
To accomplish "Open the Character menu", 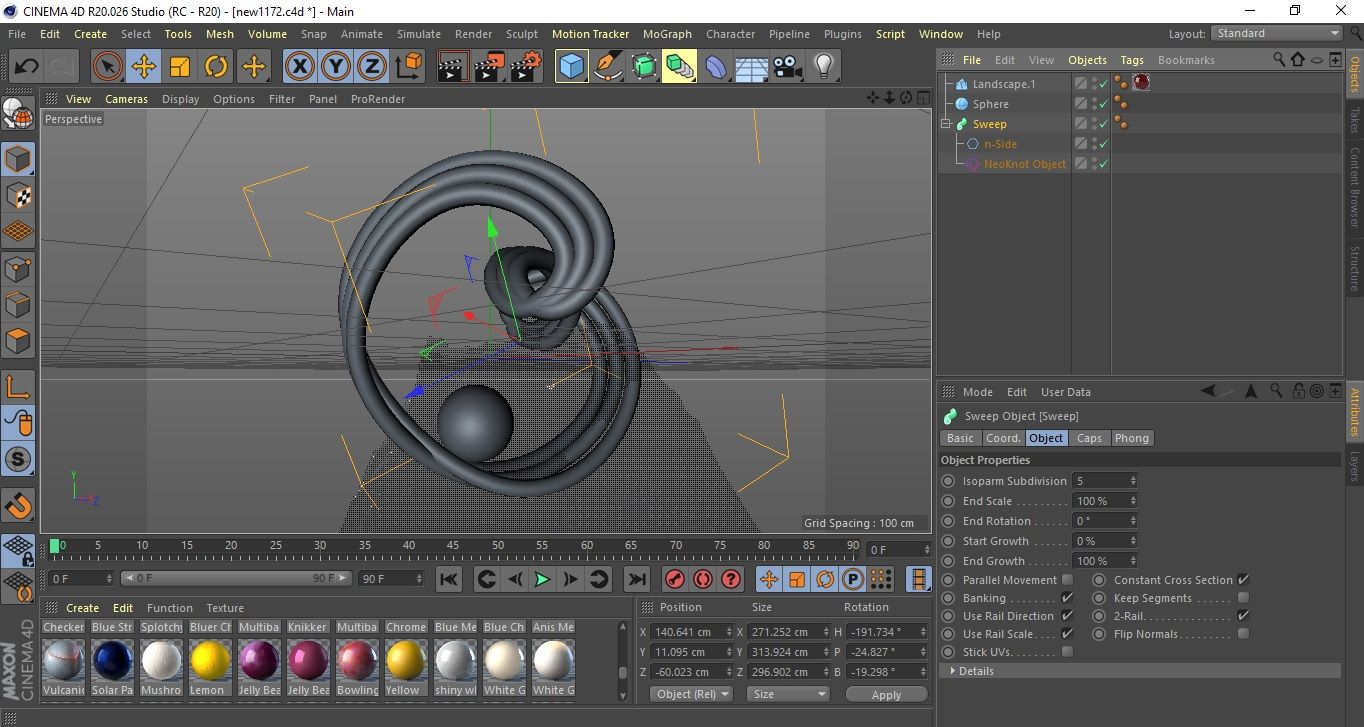I will point(730,34).
